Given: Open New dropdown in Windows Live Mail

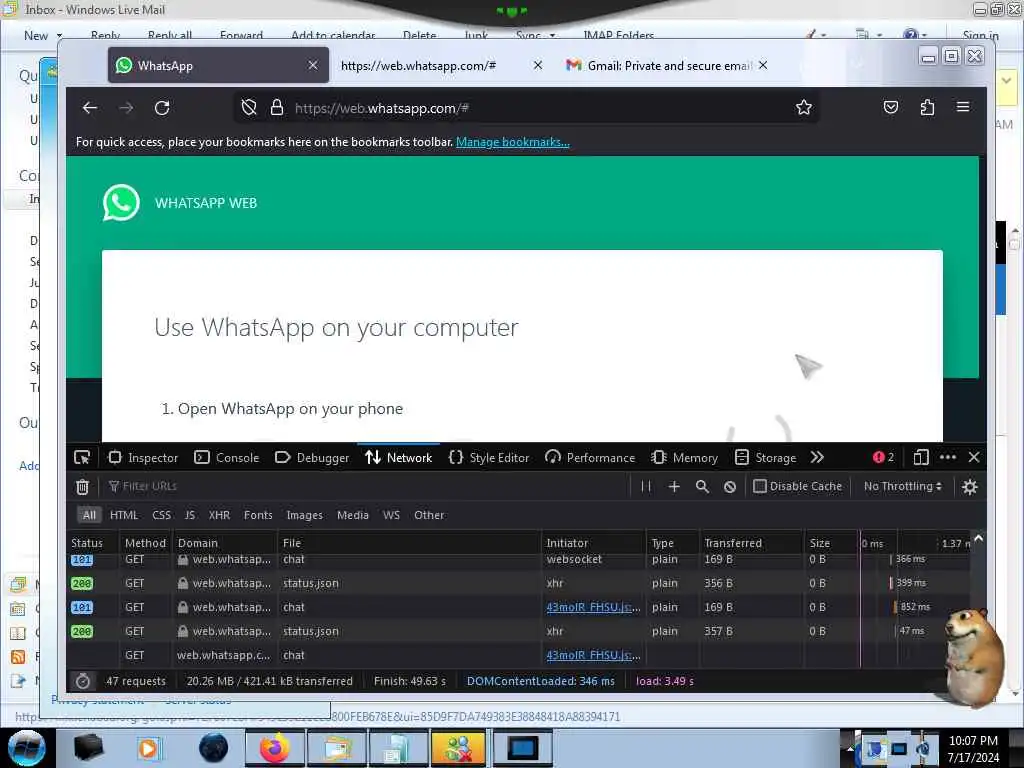Looking at the screenshot, I should [43, 35].
